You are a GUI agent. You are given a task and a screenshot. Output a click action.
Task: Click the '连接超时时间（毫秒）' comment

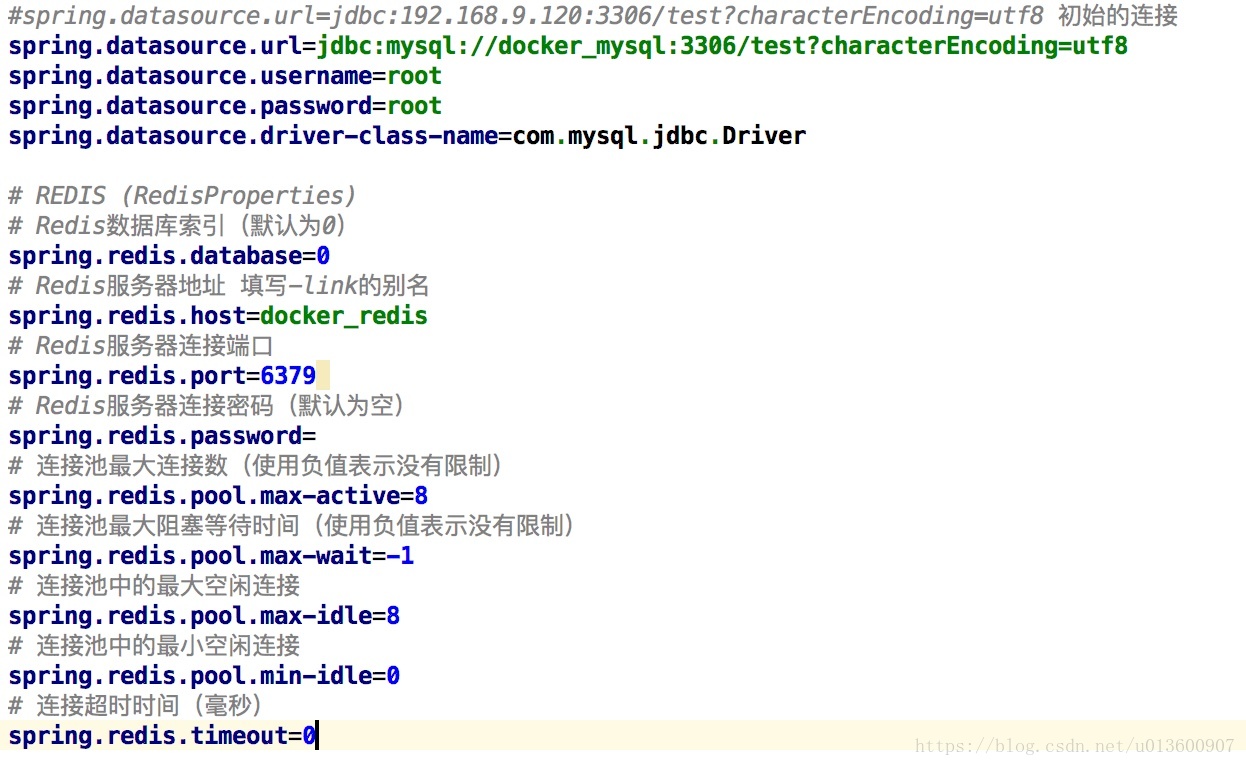(x=136, y=705)
